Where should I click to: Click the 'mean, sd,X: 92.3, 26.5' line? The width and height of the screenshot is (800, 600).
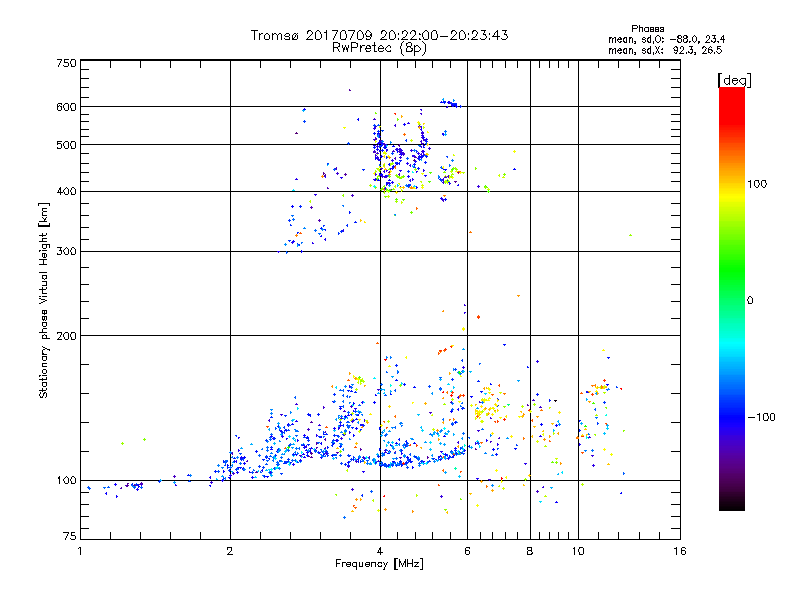pos(665,50)
